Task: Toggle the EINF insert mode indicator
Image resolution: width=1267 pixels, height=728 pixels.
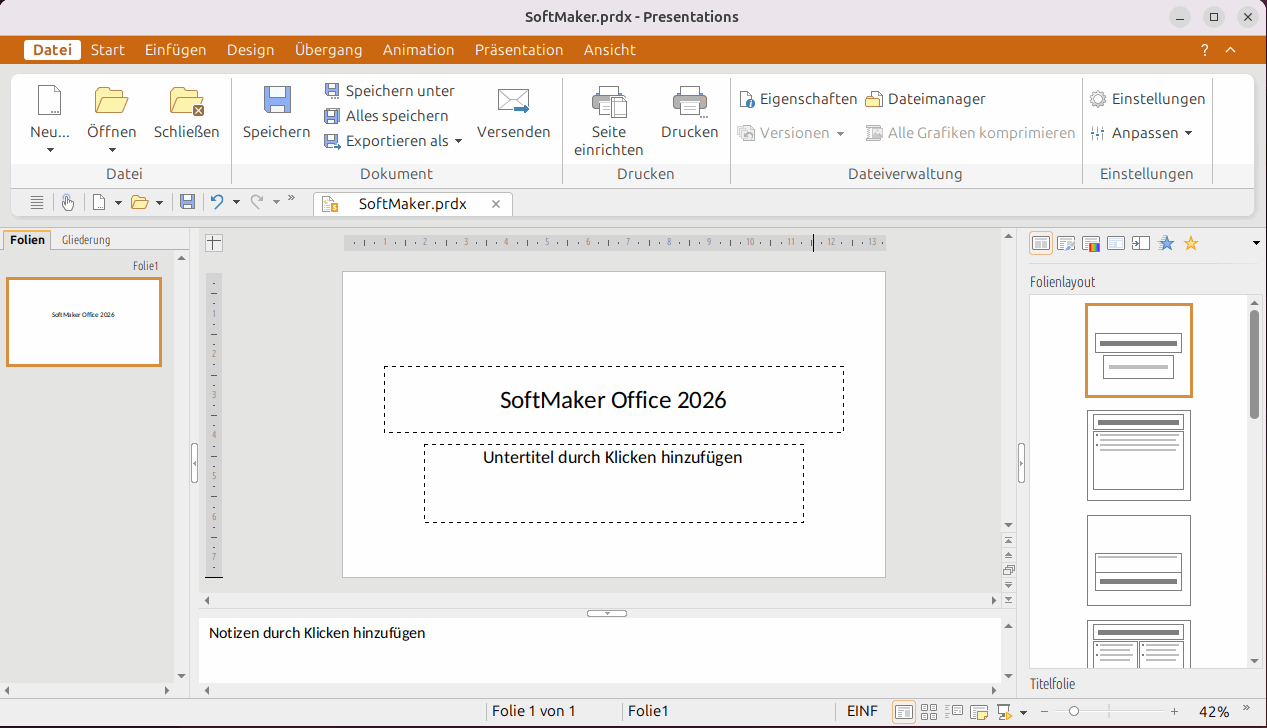Action: click(862, 711)
